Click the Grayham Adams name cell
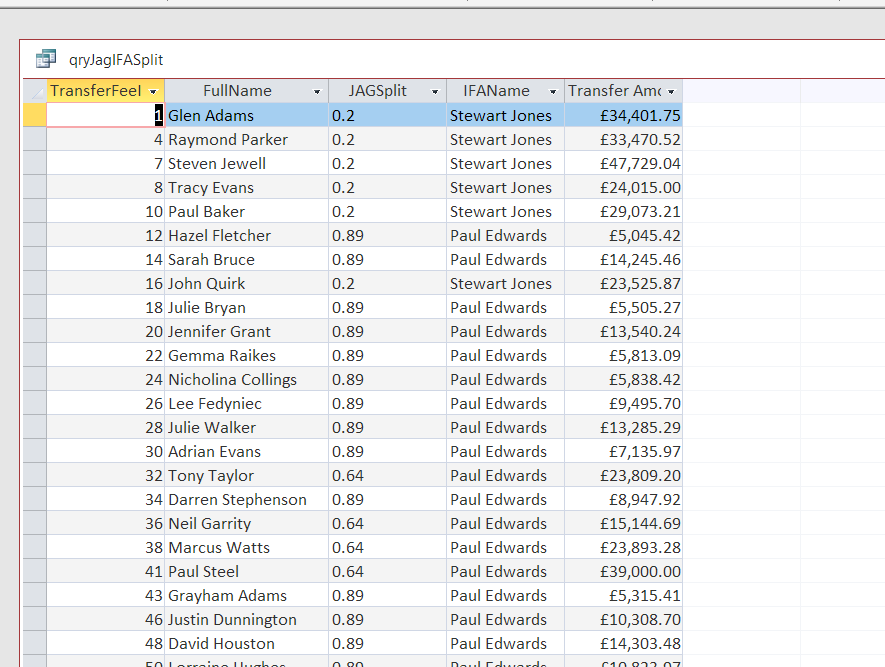885x667 pixels. pyautogui.click(x=247, y=595)
